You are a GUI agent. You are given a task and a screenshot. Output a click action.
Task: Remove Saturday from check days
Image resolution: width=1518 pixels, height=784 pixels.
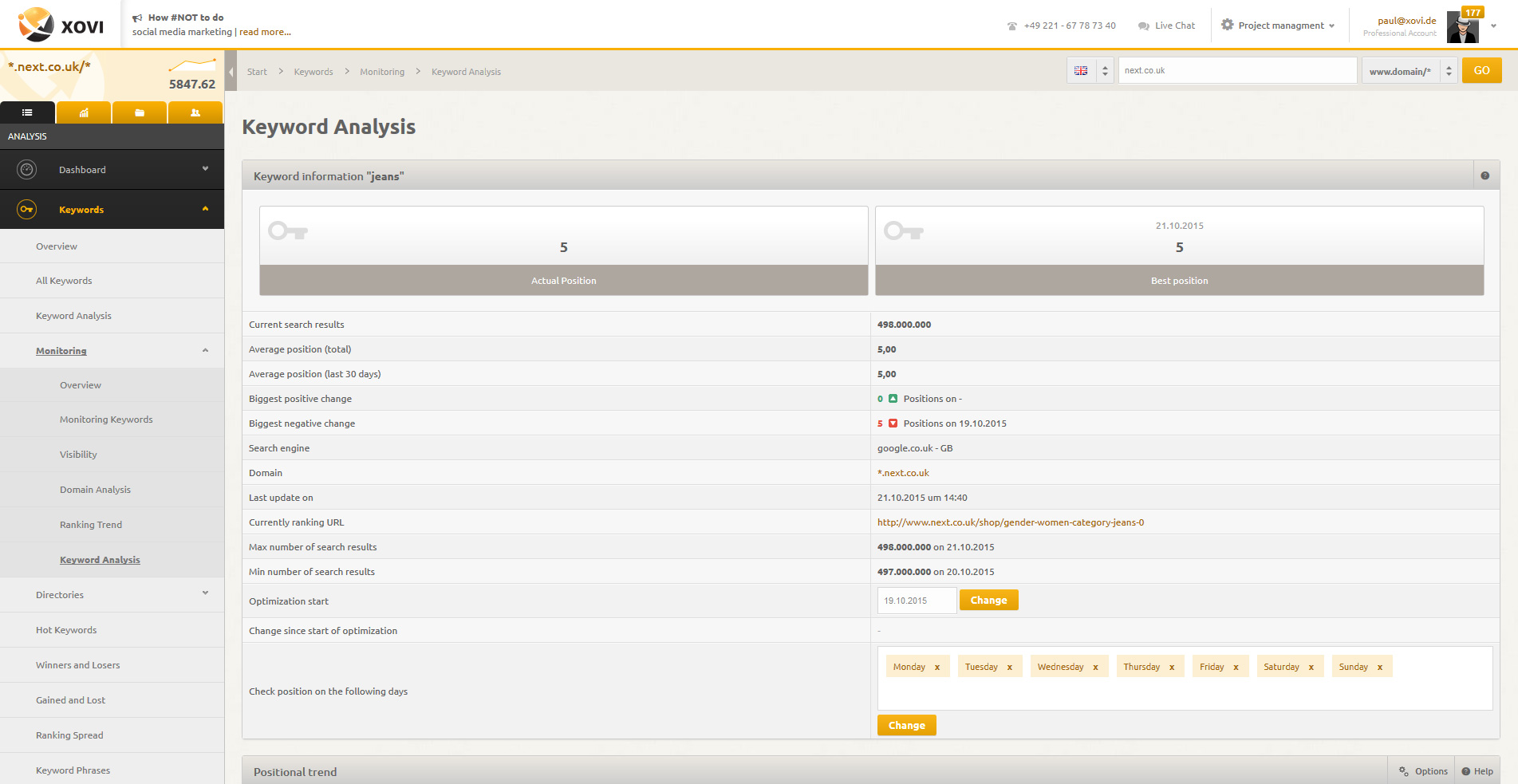coord(1311,667)
